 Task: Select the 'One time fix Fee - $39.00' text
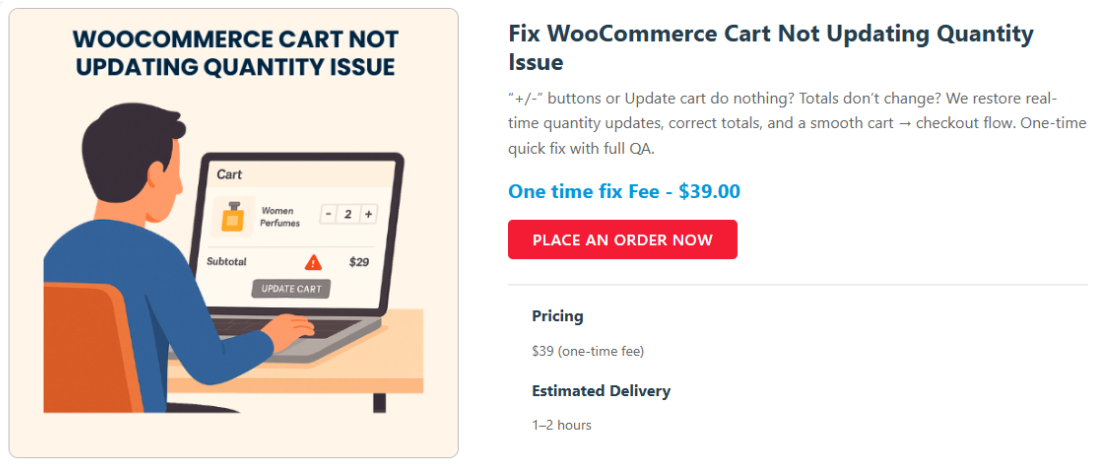point(624,191)
